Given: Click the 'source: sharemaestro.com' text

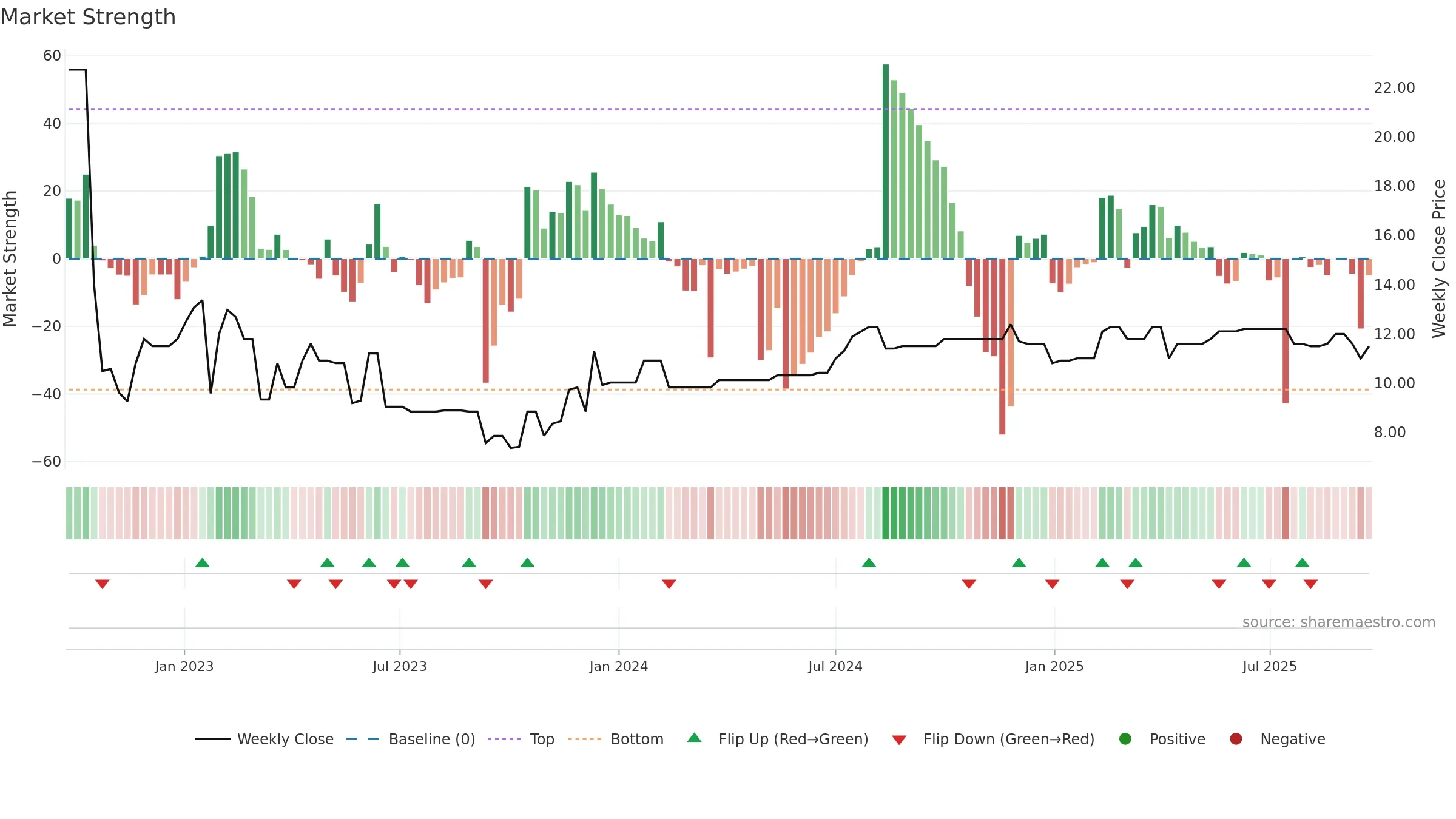Looking at the screenshot, I should coord(1339,622).
